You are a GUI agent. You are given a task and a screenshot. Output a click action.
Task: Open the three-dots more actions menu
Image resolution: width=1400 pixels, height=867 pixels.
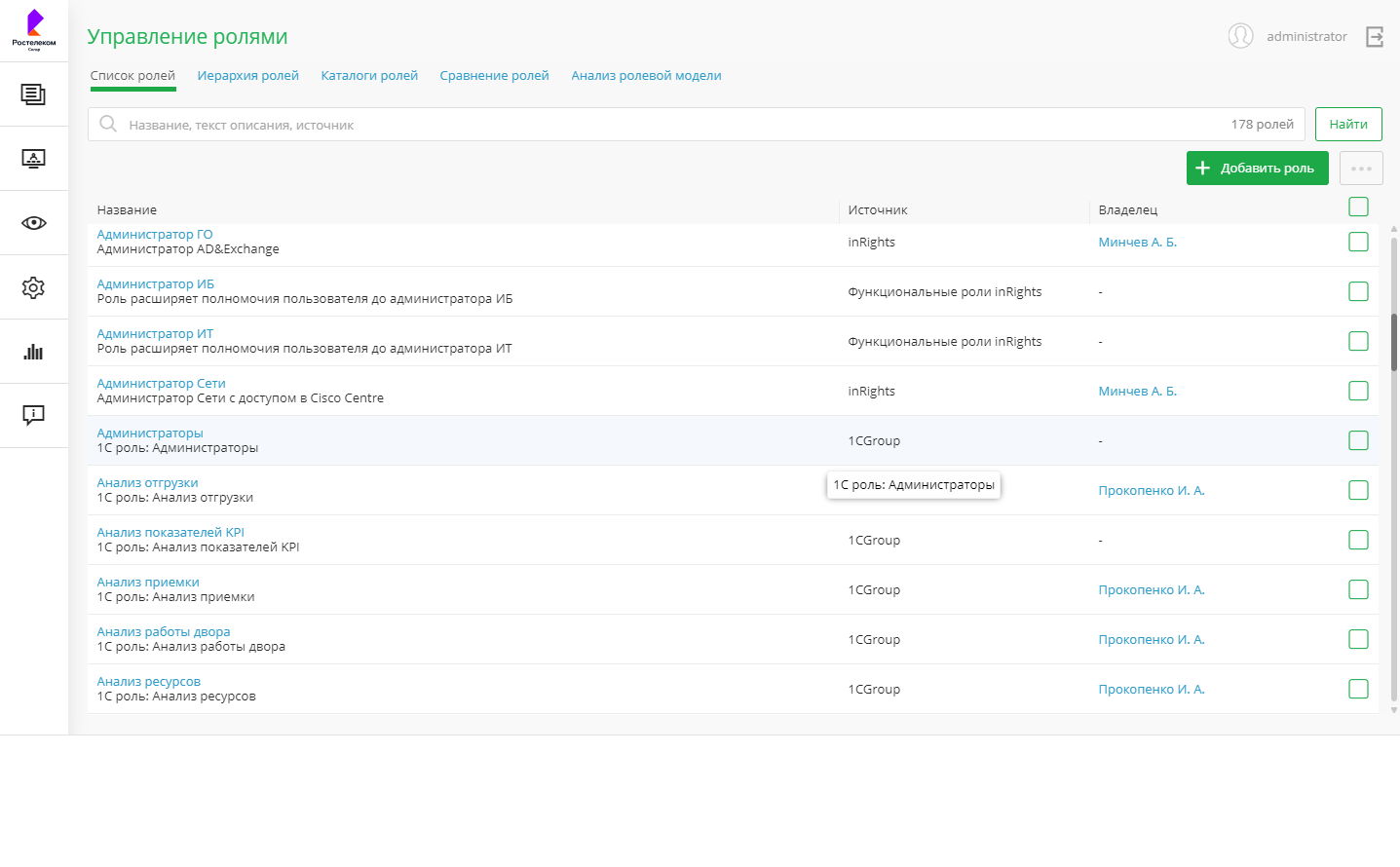coord(1361,169)
